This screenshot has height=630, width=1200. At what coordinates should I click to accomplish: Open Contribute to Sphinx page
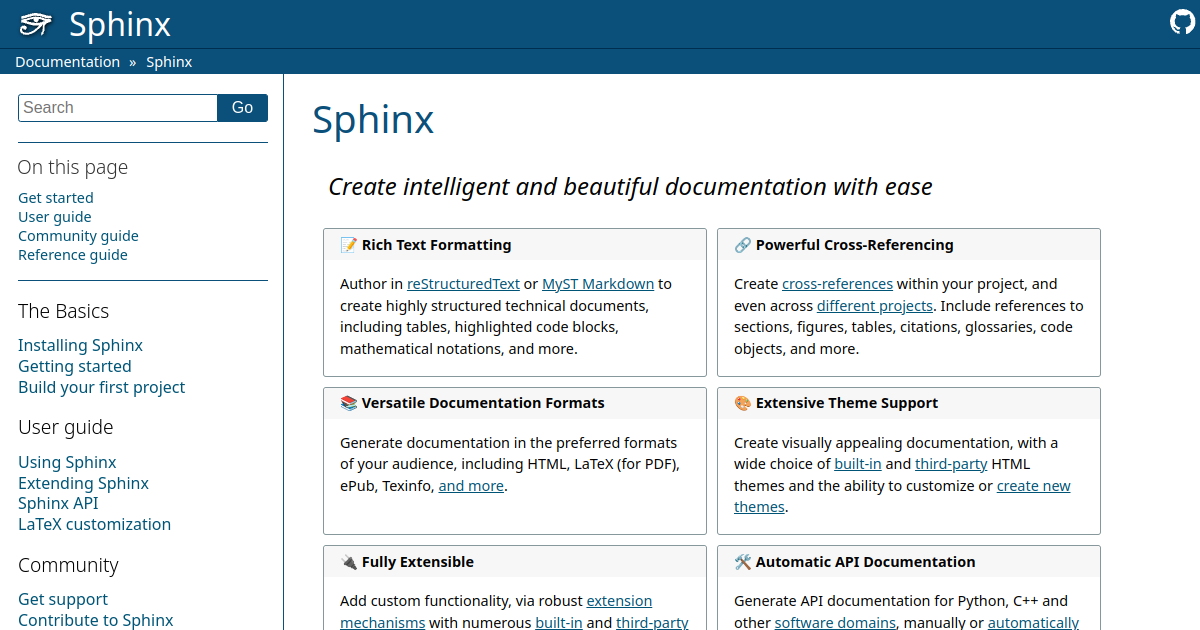(96, 620)
